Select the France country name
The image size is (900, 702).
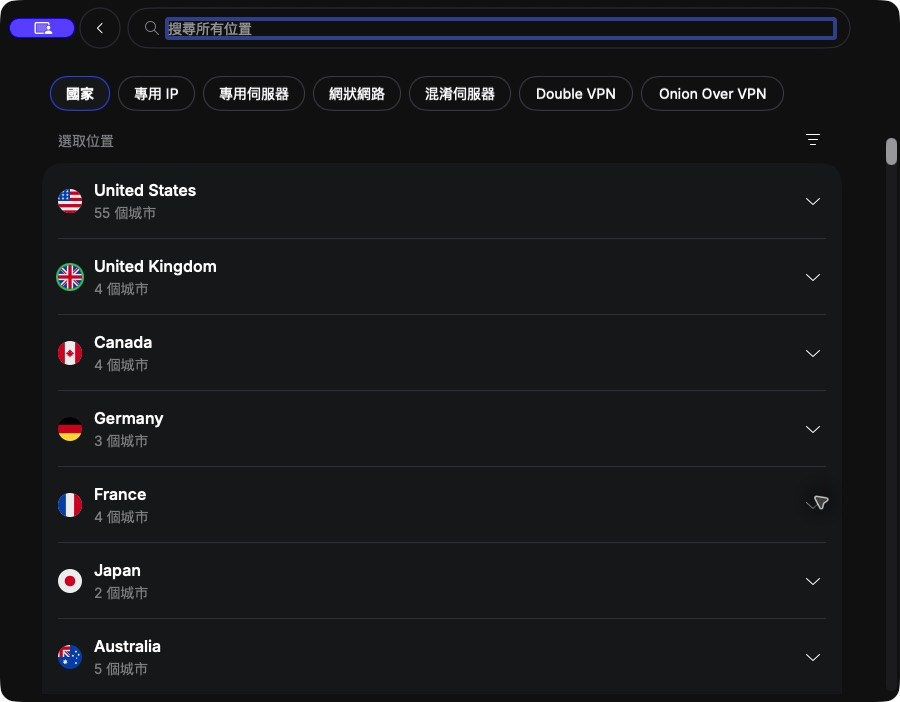[120, 494]
